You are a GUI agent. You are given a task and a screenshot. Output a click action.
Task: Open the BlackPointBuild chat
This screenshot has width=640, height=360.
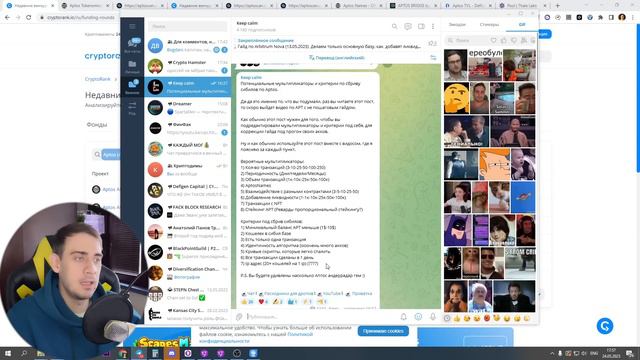click(x=188, y=252)
